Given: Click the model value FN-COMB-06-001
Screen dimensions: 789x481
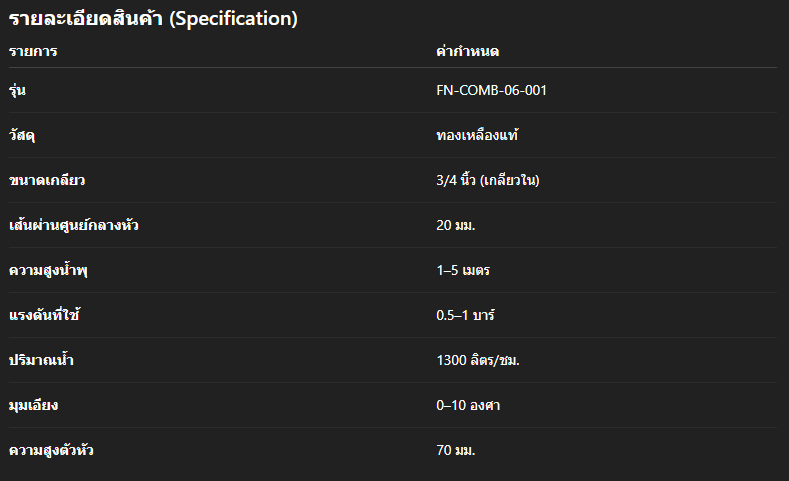Looking at the screenshot, I should (491, 91).
